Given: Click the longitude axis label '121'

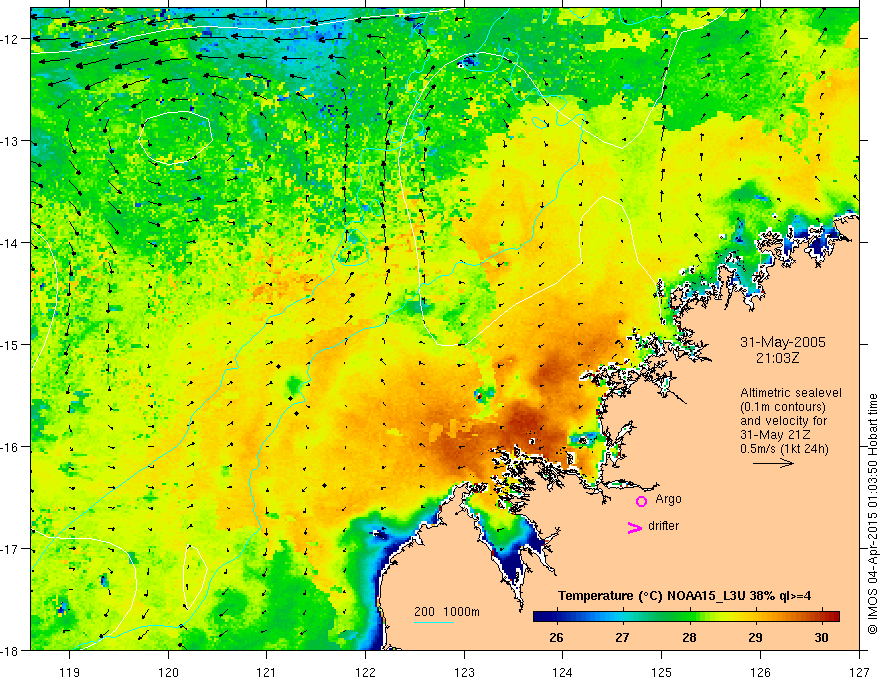Looking at the screenshot, I should tap(267, 672).
